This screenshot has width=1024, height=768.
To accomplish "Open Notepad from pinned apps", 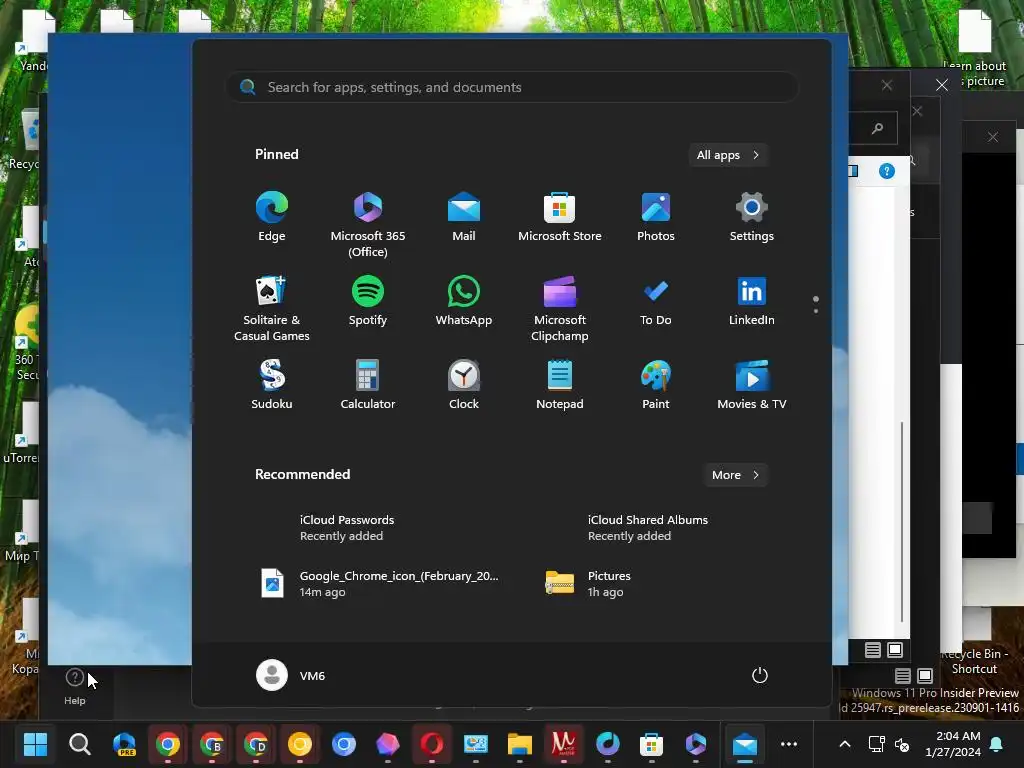I will 560,385.
